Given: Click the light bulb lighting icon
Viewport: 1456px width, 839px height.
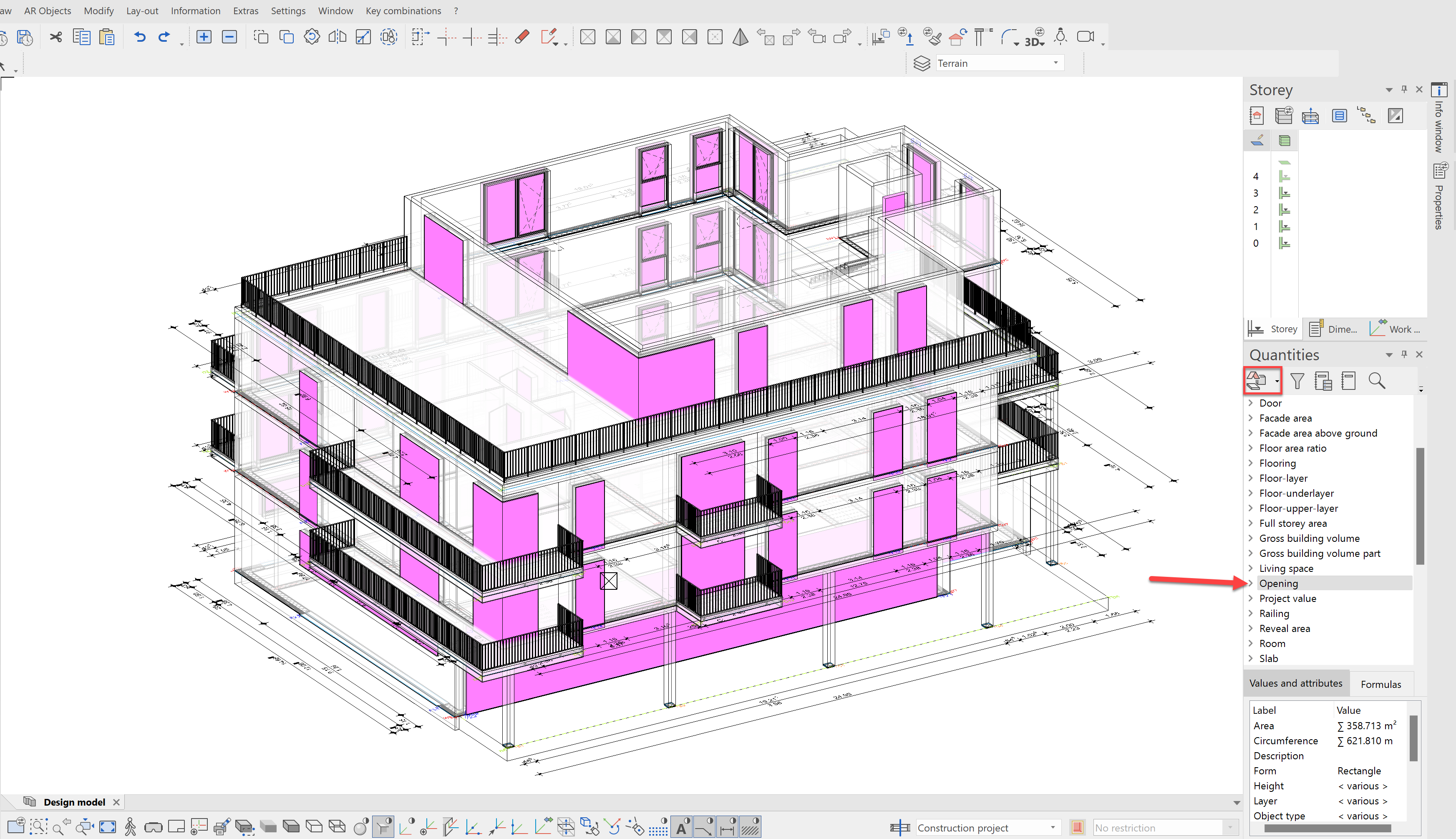Looking at the screenshot, I should coord(1060,37).
